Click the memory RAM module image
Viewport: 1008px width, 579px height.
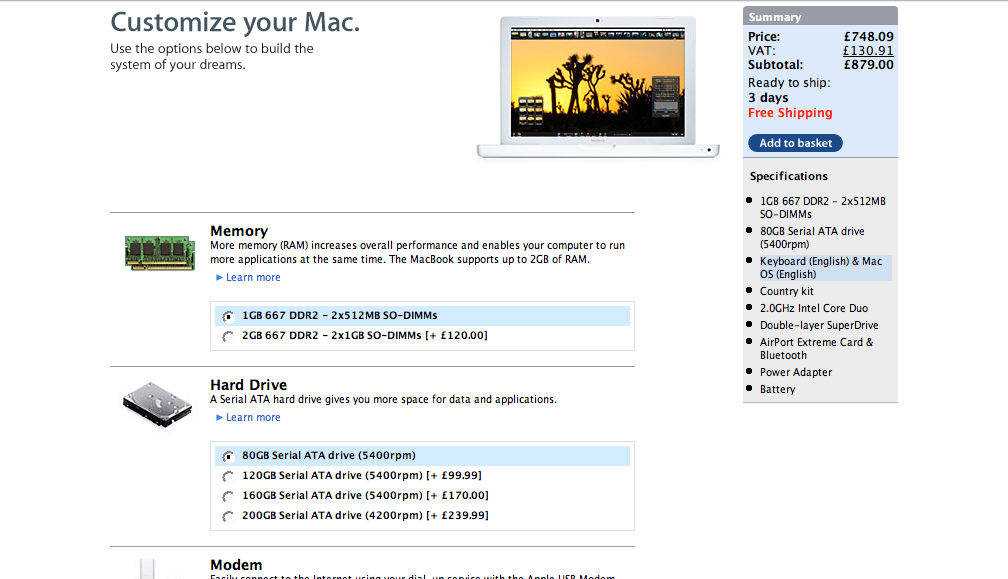click(160, 252)
